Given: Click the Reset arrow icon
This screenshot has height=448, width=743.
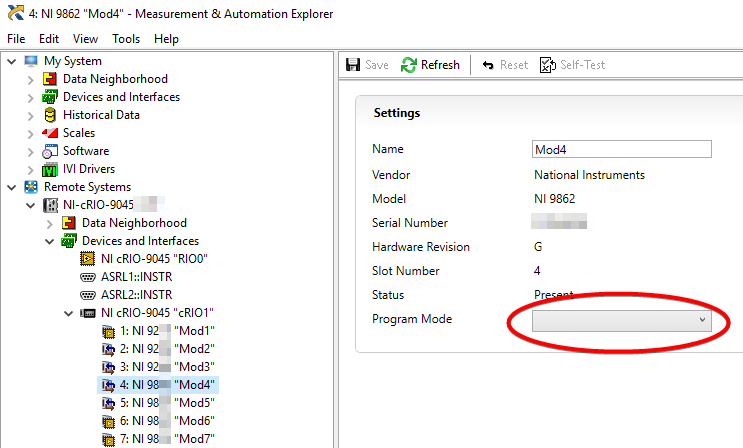Looking at the screenshot, I should coord(488,65).
